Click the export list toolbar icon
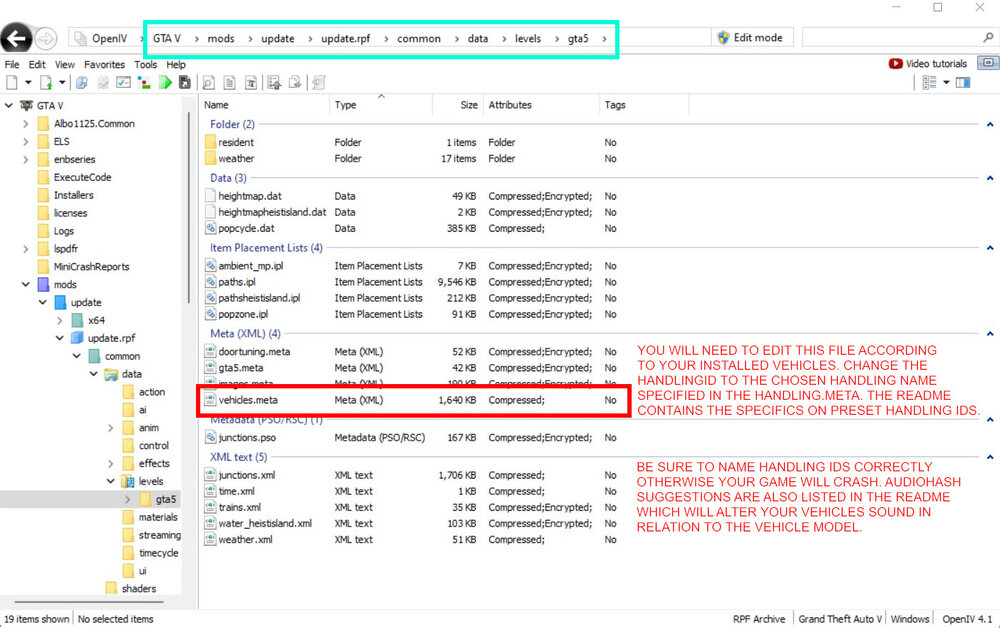Viewport: 1000px width, 628px height. [x=274, y=82]
